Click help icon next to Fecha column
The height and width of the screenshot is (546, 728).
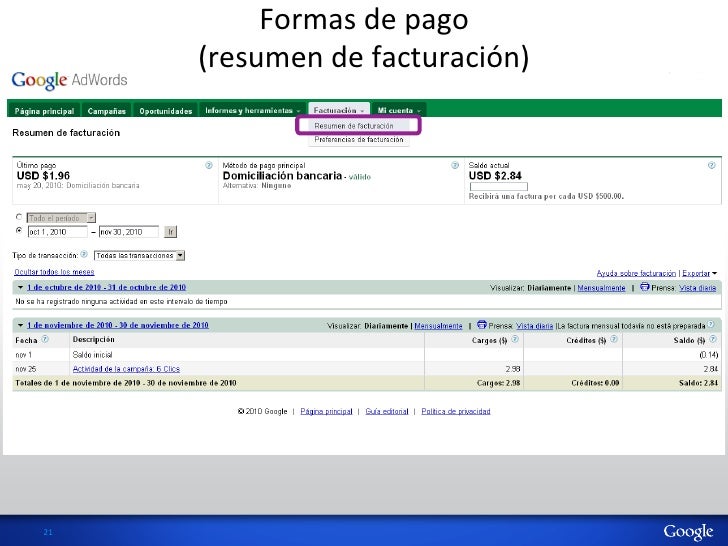45,339
